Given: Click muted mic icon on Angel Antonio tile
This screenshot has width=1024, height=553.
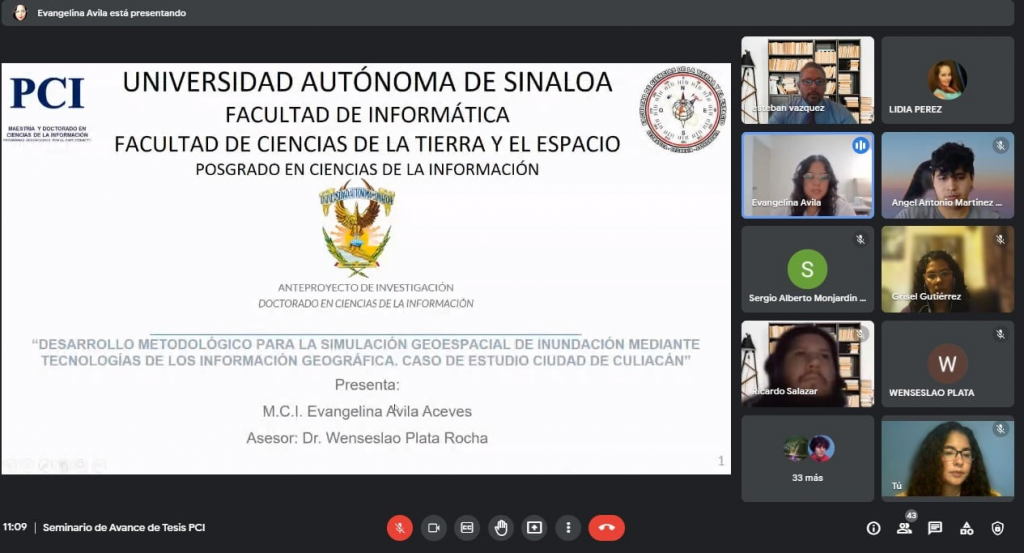Looking at the screenshot, I should 1000,146.
